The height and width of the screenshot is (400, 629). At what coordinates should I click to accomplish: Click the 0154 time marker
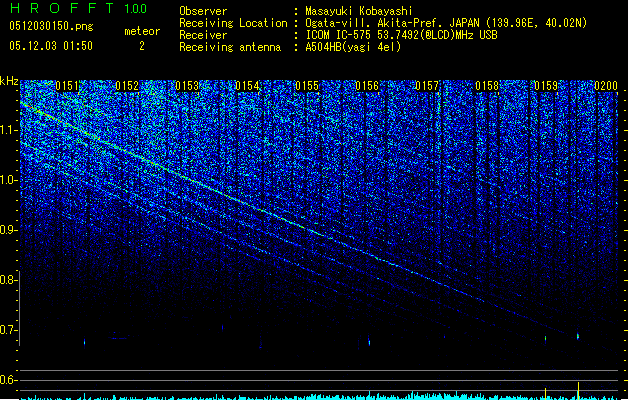coord(247,86)
